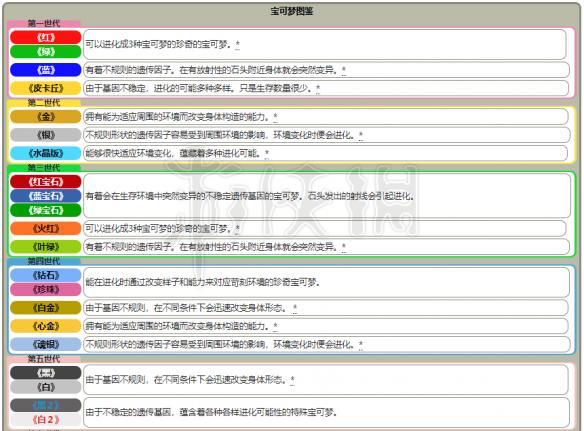Click the 银 entry starting 不规则形状
The height and width of the screenshot is (431, 584).
(220, 135)
